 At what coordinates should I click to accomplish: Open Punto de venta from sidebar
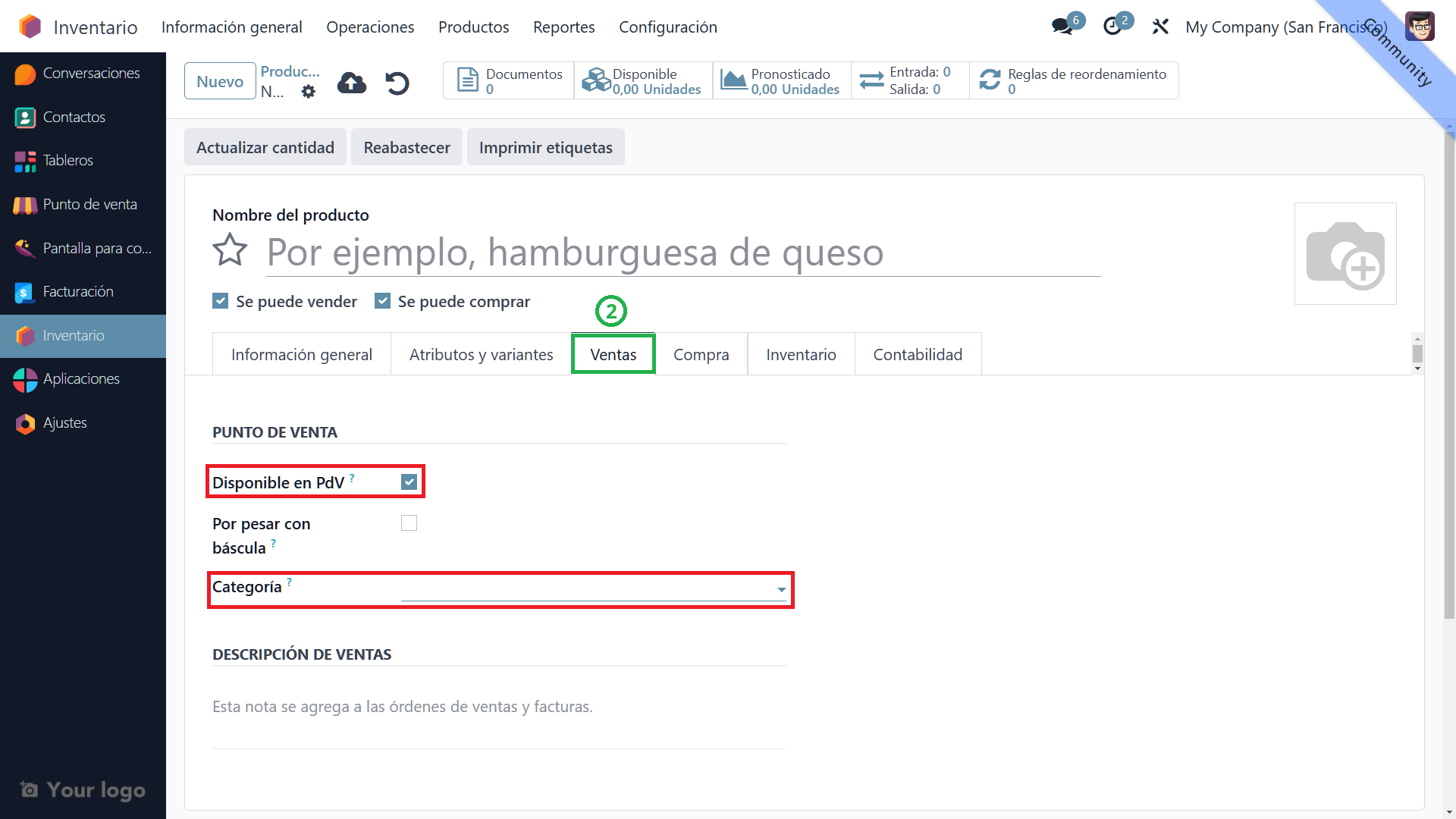click(x=89, y=205)
